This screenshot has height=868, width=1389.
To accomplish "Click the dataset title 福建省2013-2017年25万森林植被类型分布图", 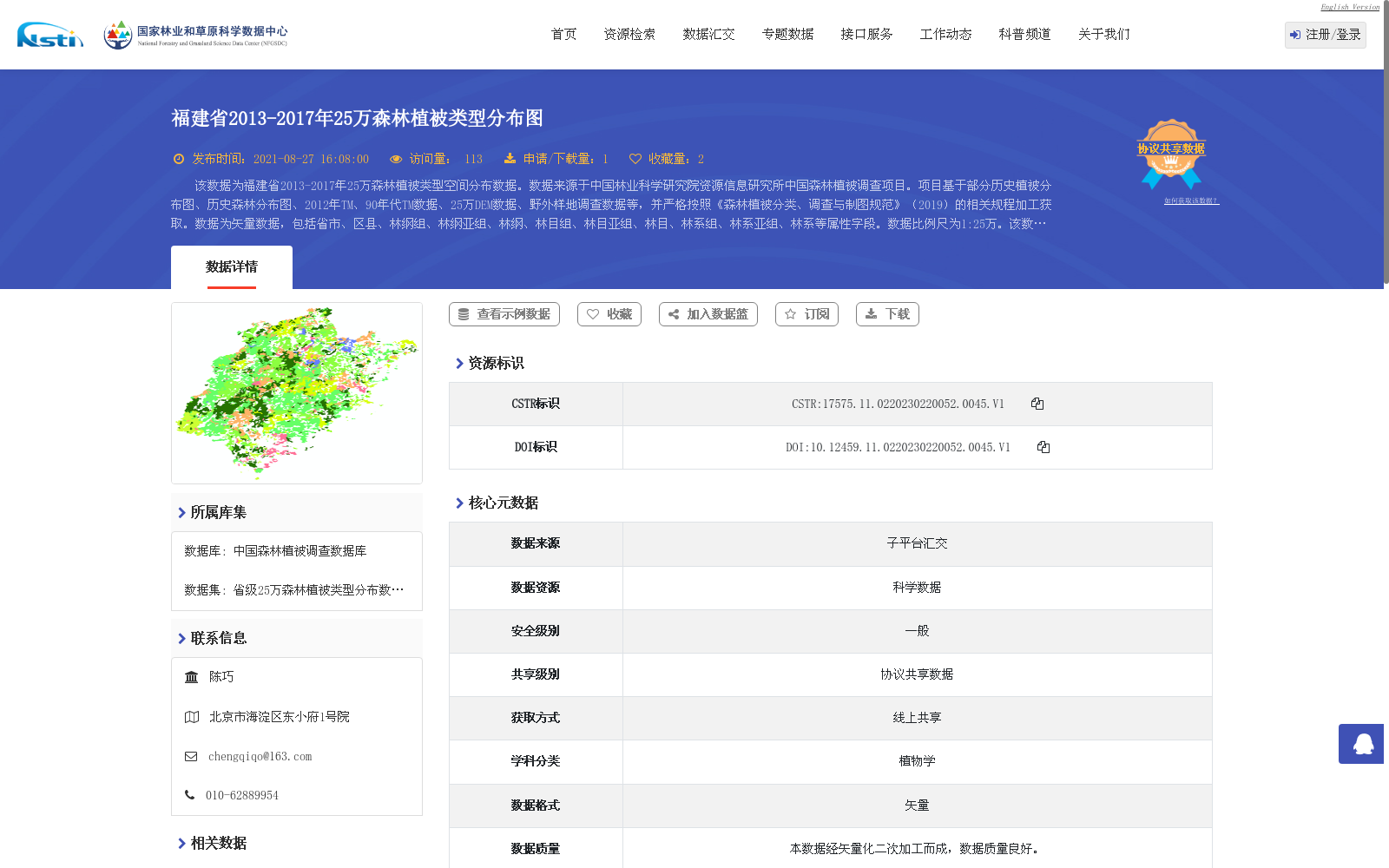I will pos(357,118).
